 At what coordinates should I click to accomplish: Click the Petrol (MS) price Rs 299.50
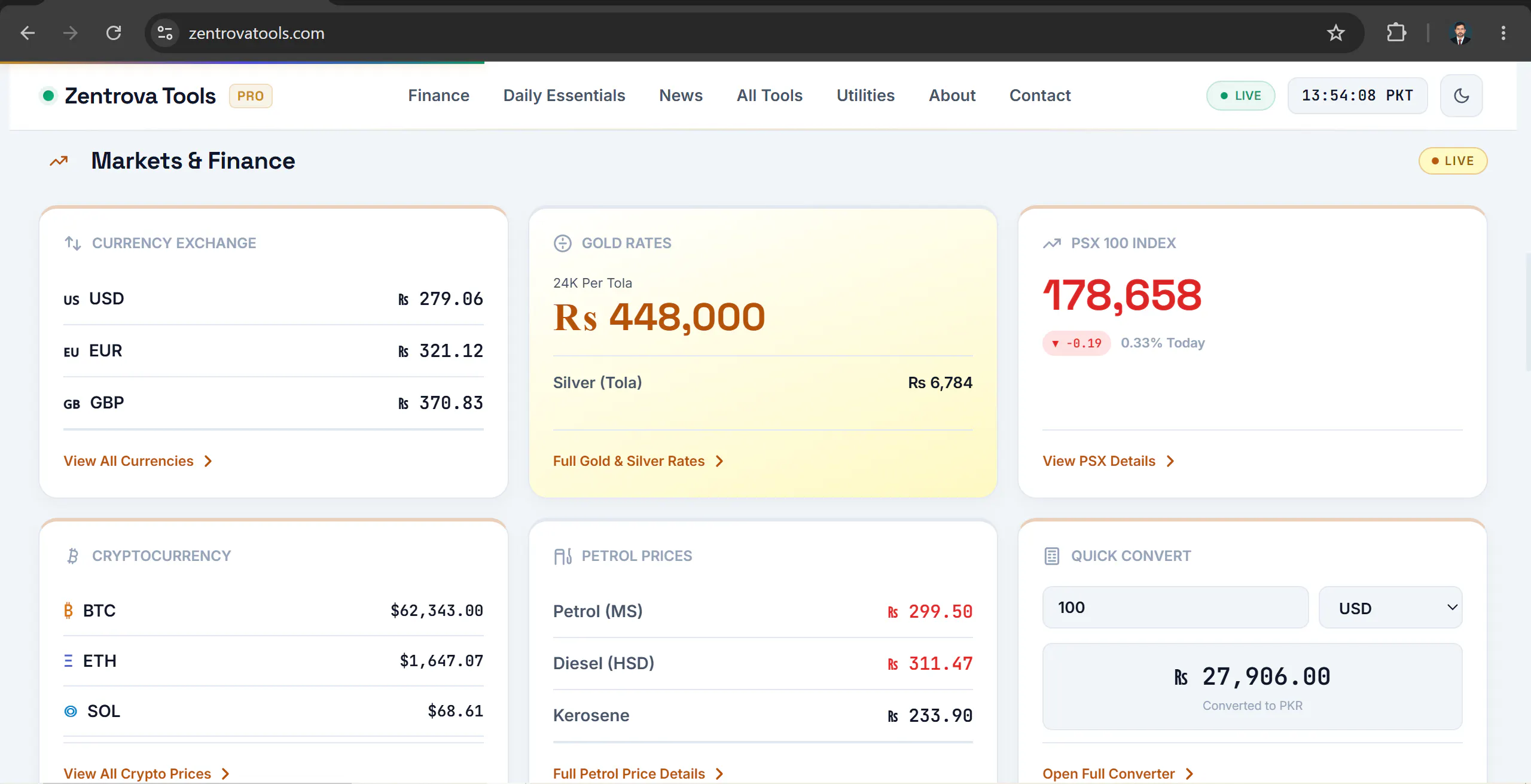click(930, 612)
